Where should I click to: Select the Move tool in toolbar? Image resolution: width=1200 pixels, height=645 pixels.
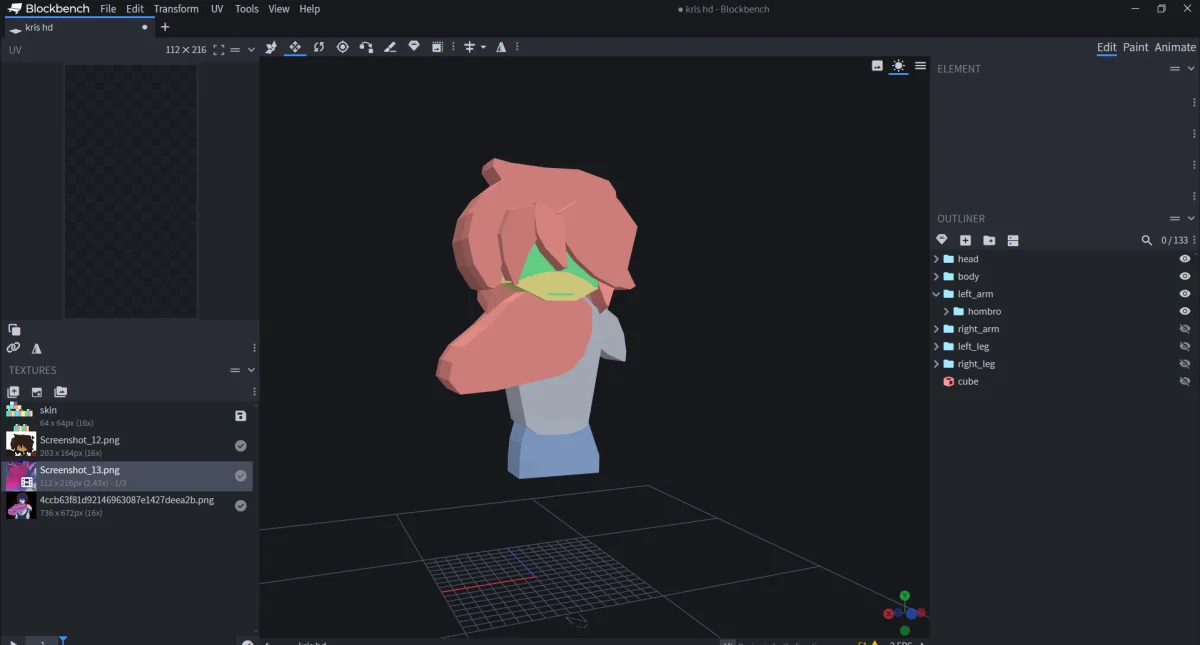click(x=295, y=47)
